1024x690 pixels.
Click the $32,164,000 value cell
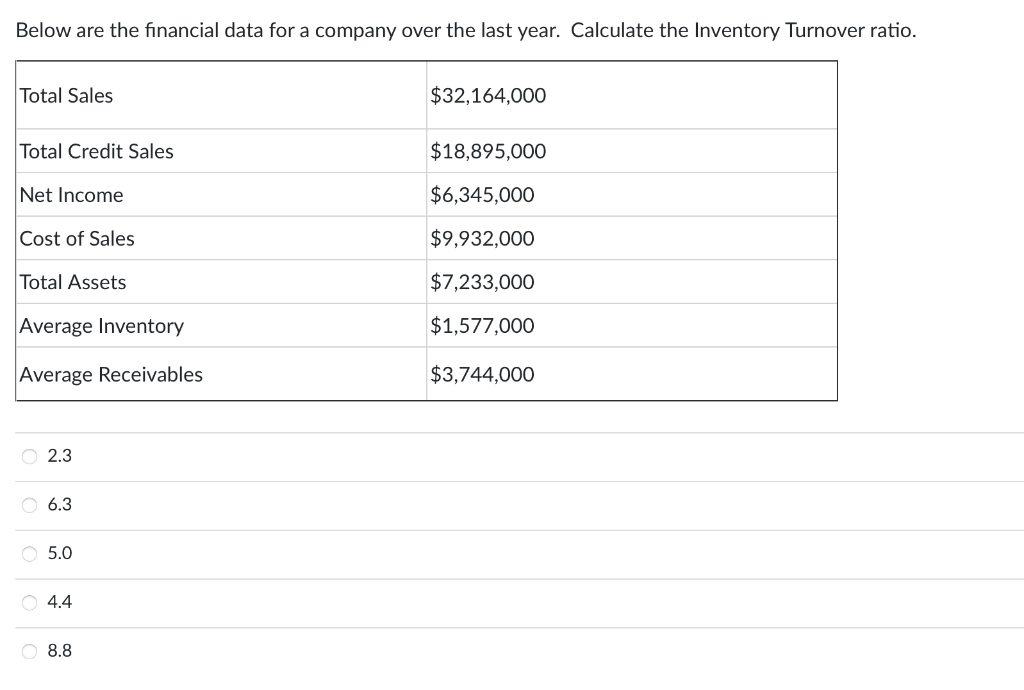pos(488,95)
